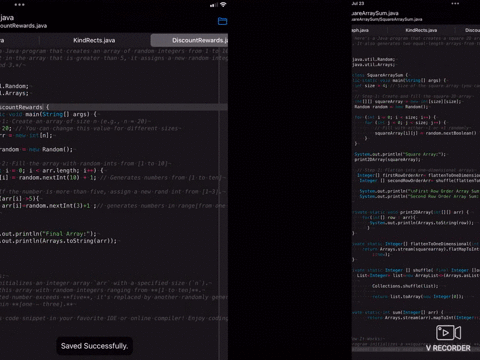The image size is (480, 360).
Task: Click 'class SquareArraySum {' line
Action: click(x=381, y=75)
